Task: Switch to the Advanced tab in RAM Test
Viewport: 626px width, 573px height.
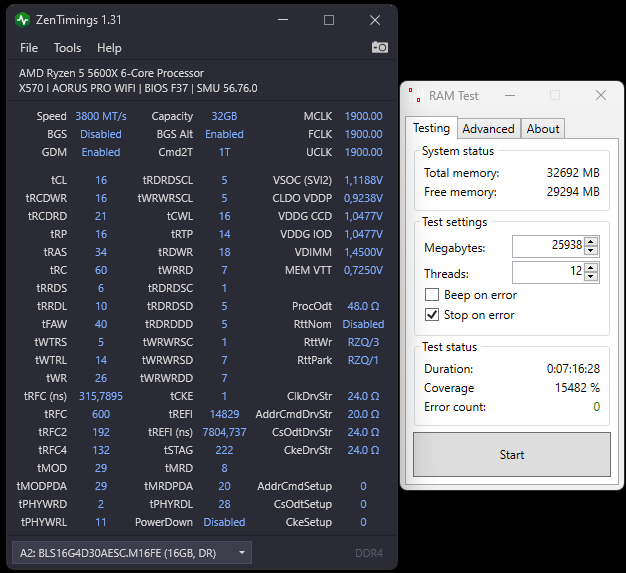Action: coord(488,129)
